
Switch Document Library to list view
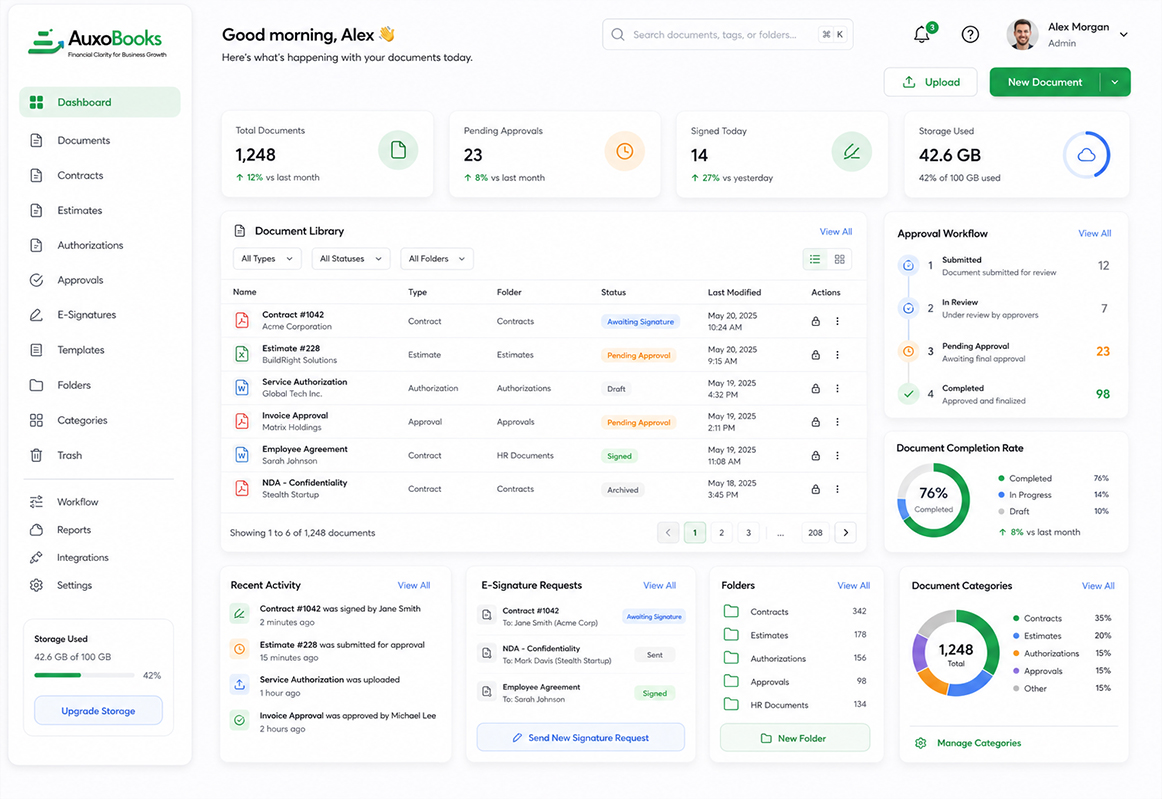[x=815, y=259]
